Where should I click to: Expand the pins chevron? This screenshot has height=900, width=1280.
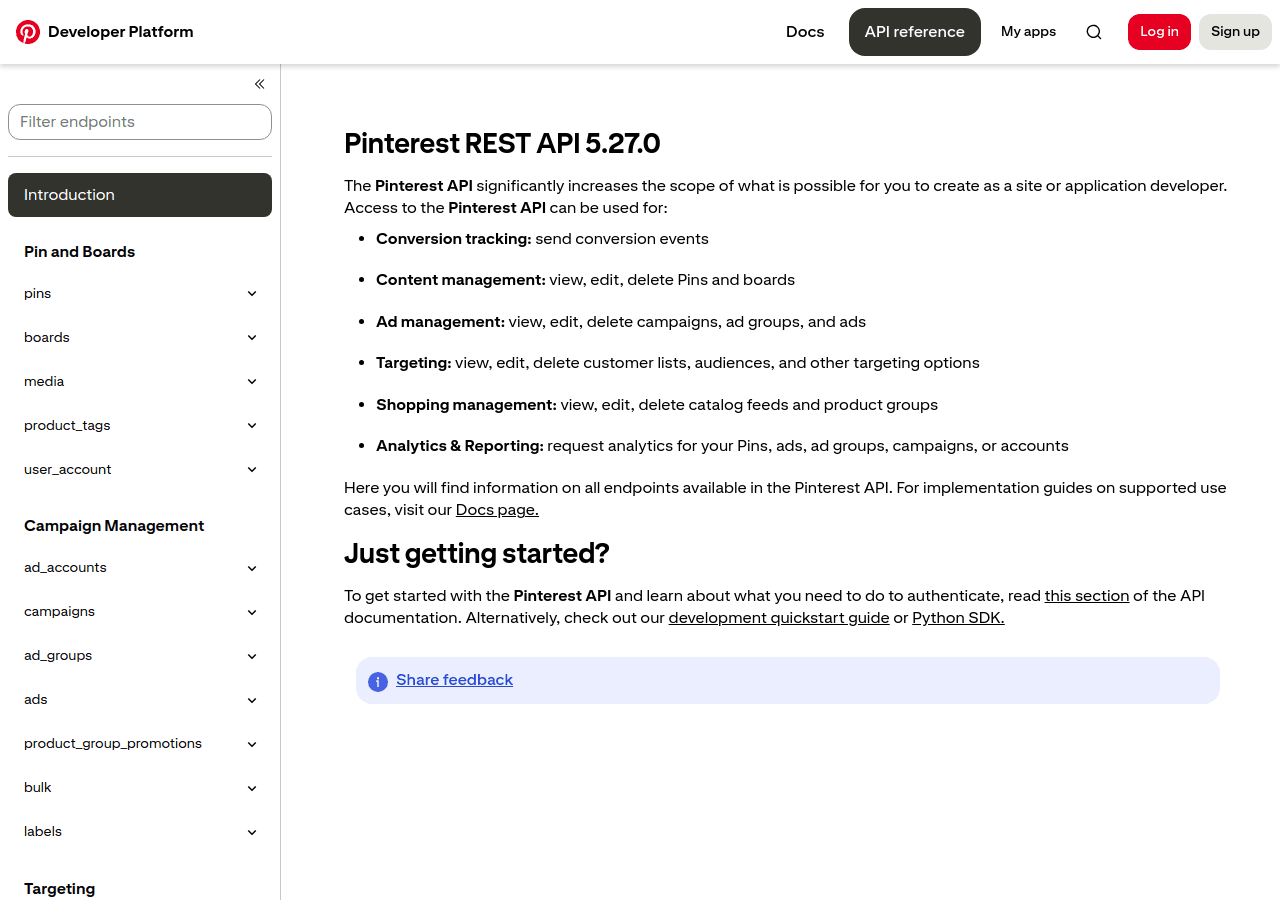pyautogui.click(x=252, y=294)
